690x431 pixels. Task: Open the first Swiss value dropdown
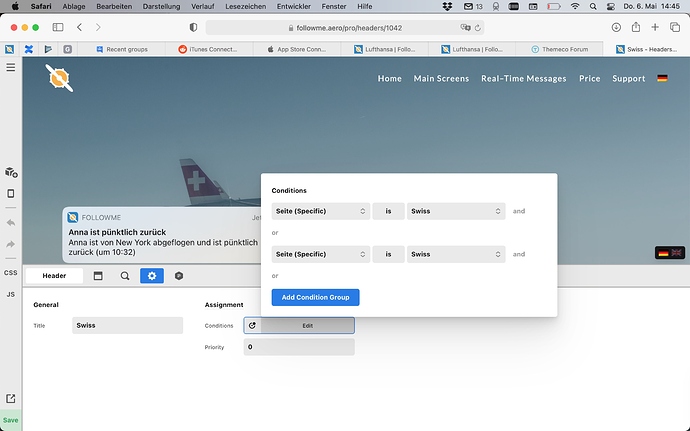coord(456,211)
